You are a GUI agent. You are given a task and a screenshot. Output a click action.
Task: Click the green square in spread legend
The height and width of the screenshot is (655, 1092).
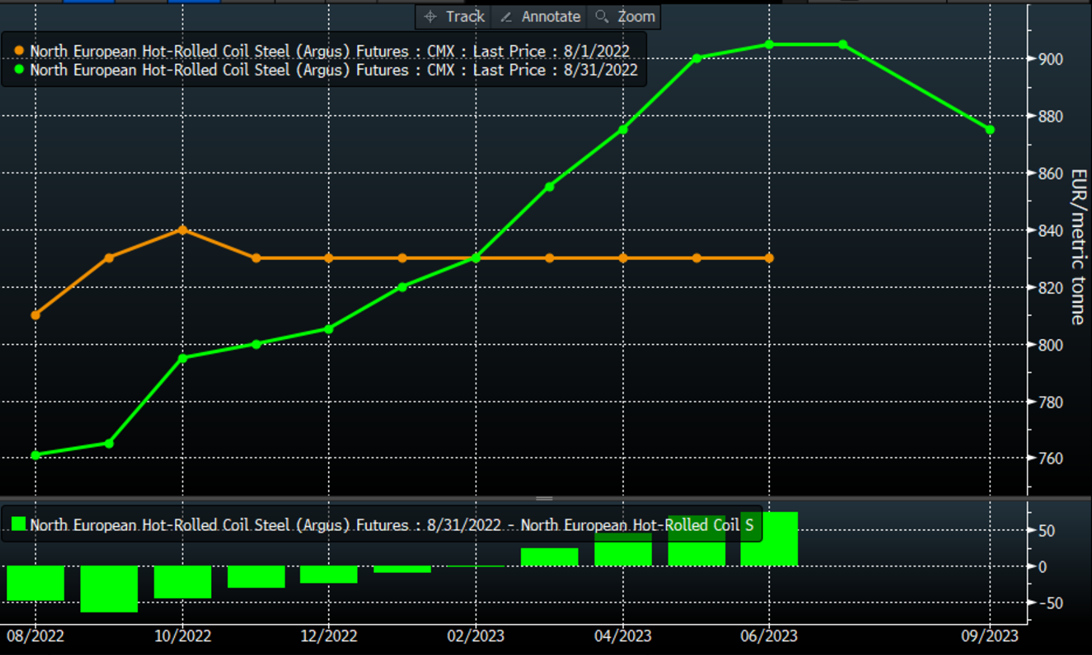coord(18,524)
